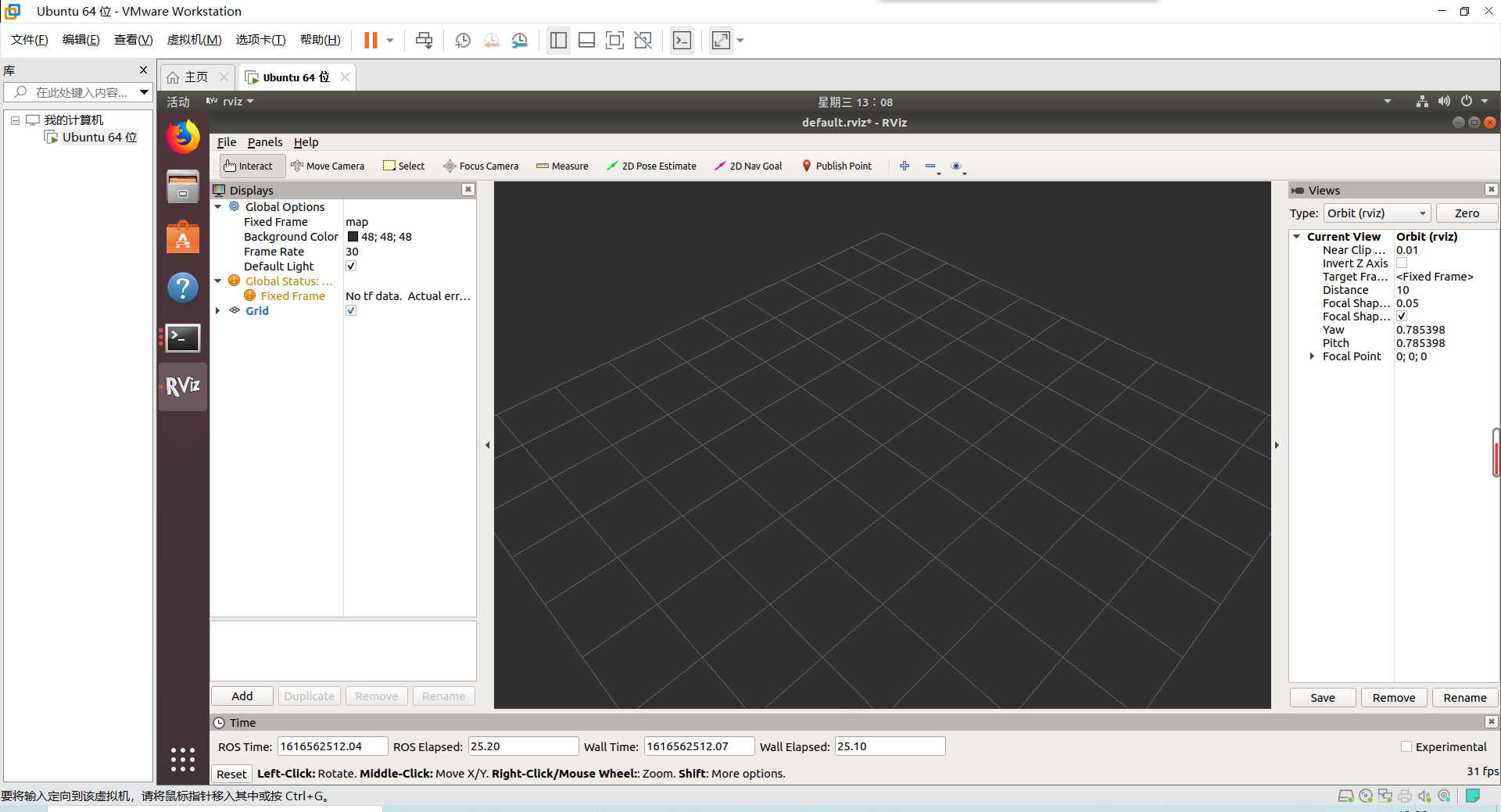Image resolution: width=1501 pixels, height=812 pixels.
Task: Choose the Select tool
Action: click(403, 166)
